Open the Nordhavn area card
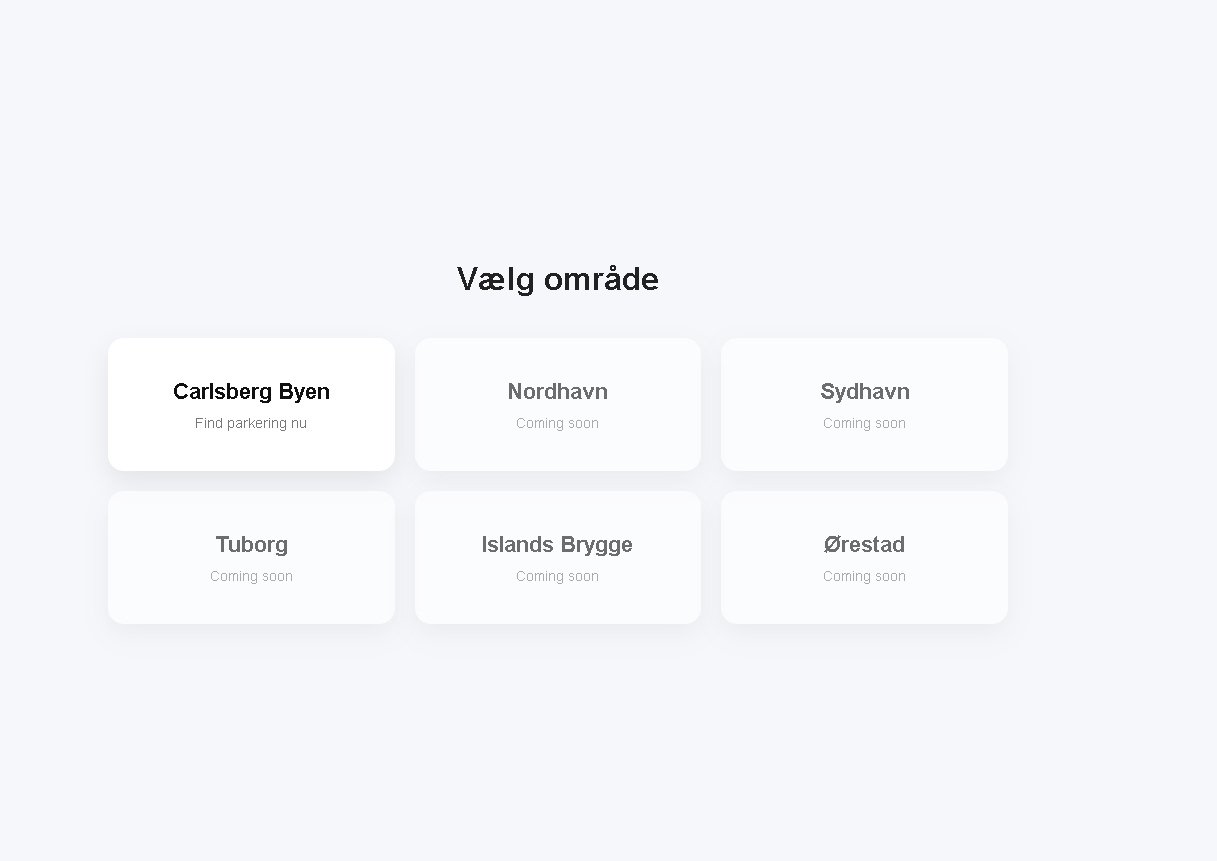The height and width of the screenshot is (861, 1217). 557,404
